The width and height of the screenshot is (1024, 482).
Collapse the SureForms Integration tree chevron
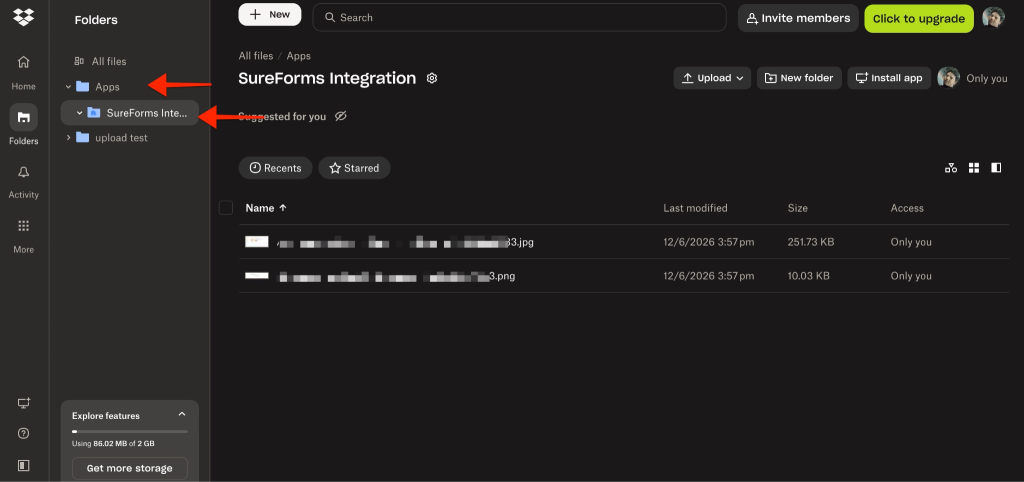[80, 113]
